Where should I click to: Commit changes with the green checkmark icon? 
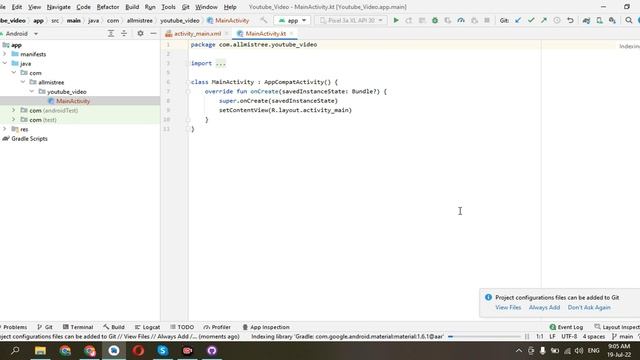pos(531,20)
